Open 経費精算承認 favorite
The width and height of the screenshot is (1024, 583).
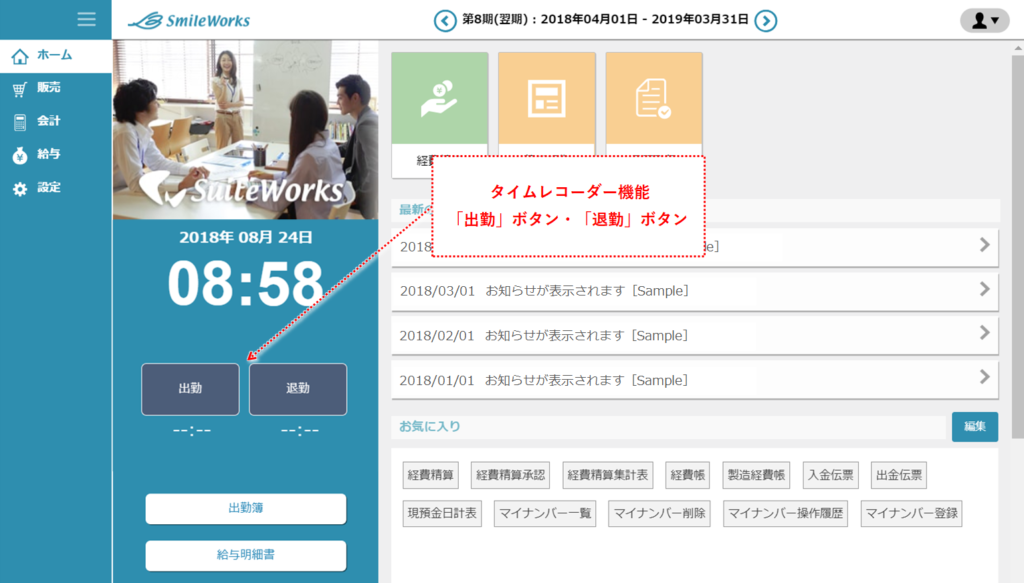pyautogui.click(x=510, y=475)
